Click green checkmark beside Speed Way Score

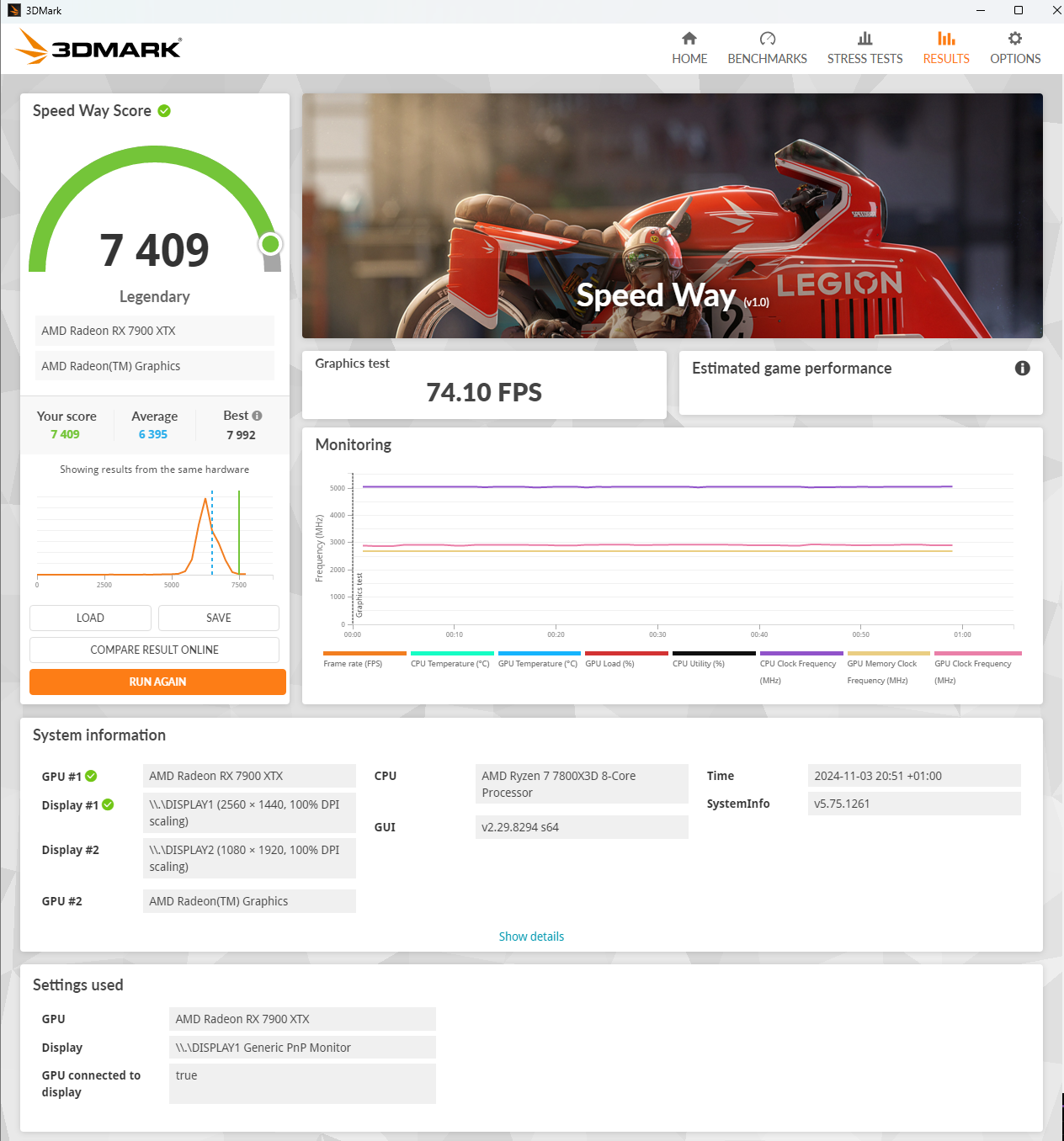click(x=164, y=111)
